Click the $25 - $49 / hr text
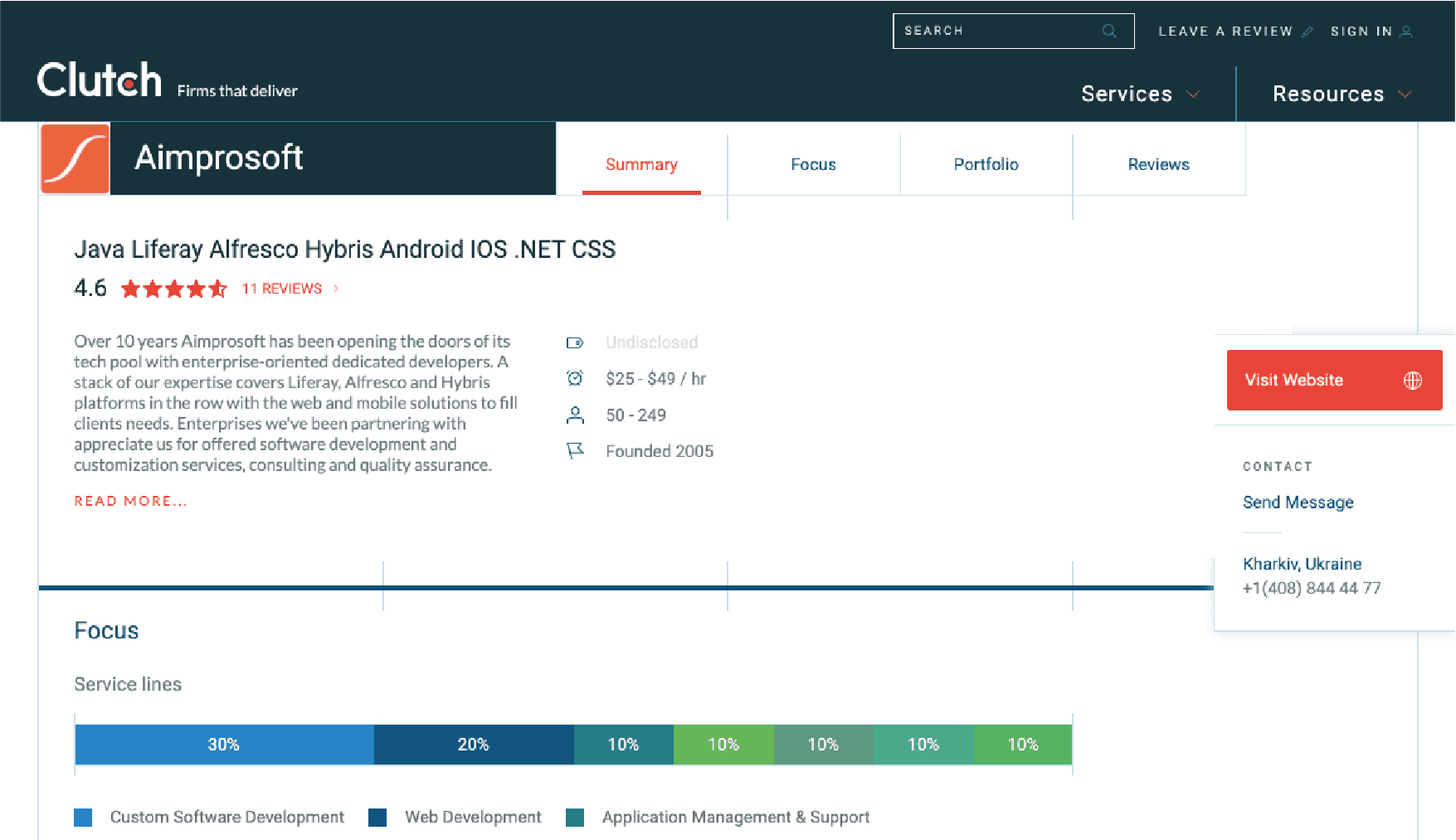 pos(655,379)
